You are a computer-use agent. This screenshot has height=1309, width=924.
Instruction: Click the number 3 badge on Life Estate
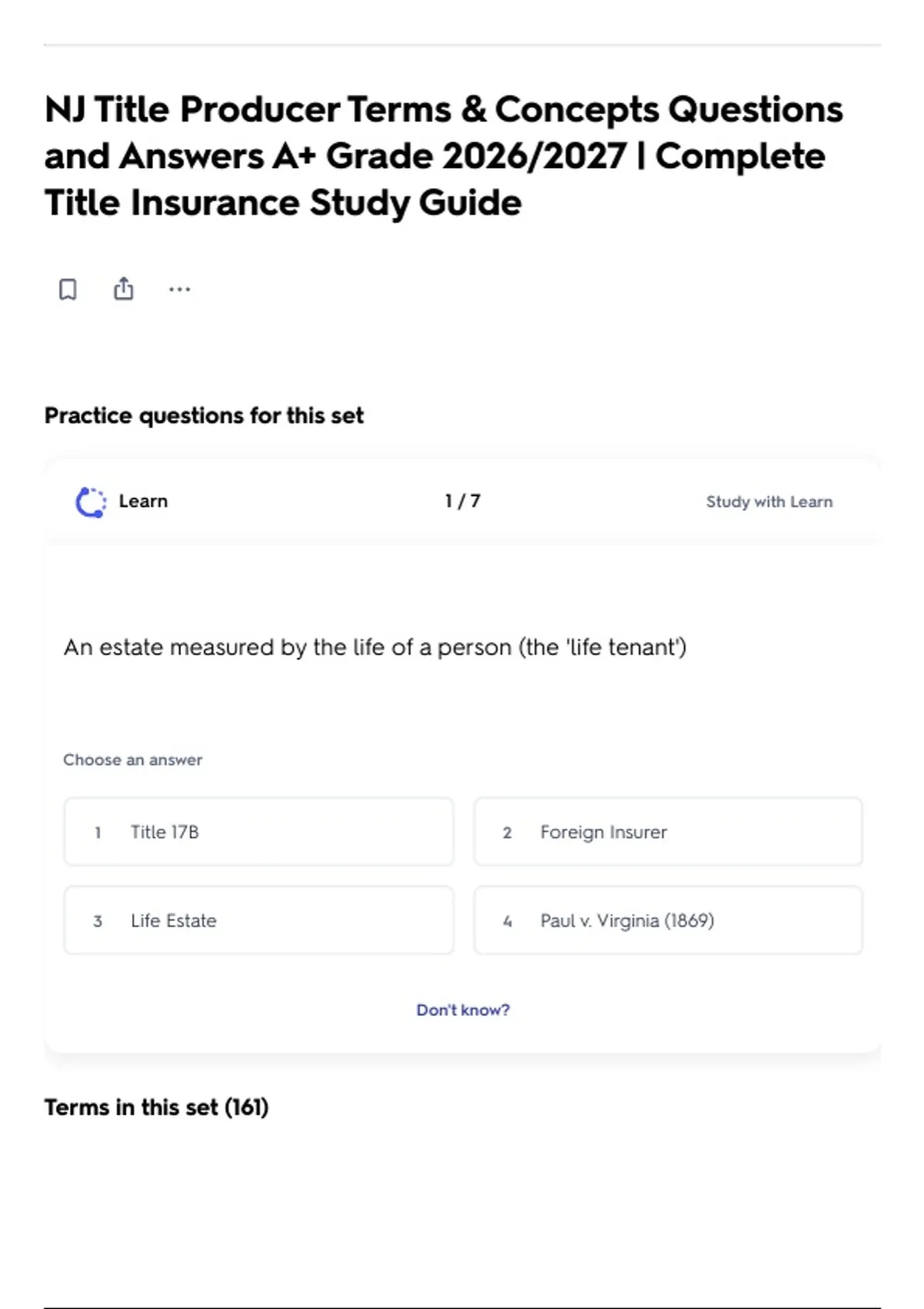(98, 921)
